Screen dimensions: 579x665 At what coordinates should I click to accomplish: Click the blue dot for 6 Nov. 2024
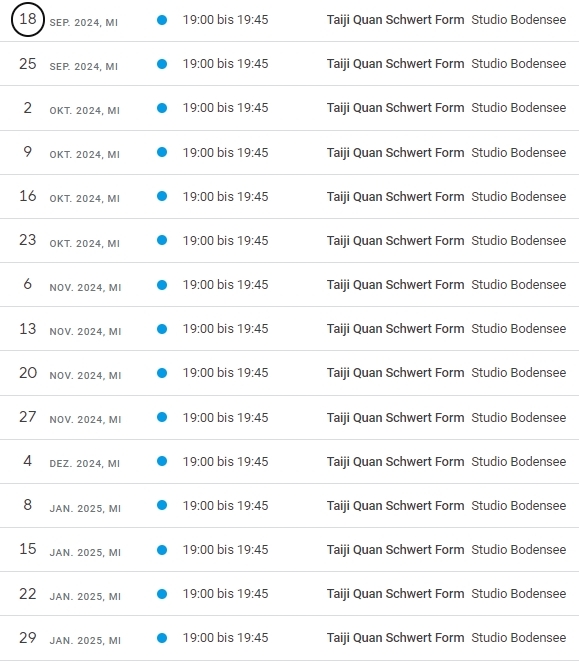point(162,285)
